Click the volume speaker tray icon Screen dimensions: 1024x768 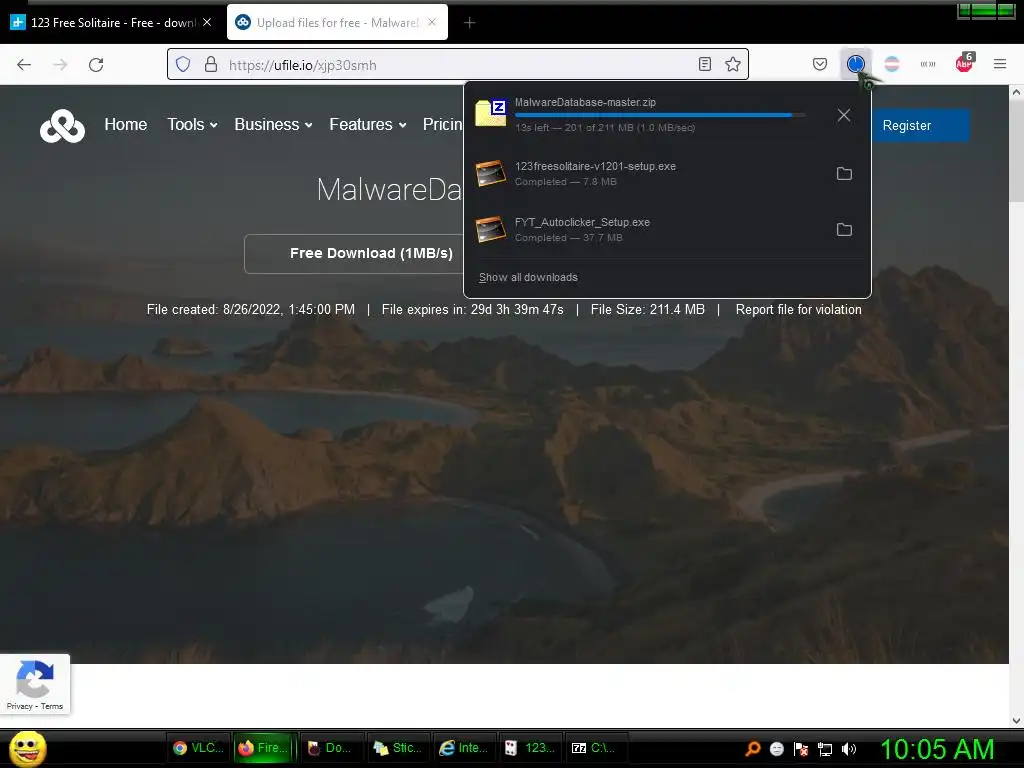click(x=849, y=749)
